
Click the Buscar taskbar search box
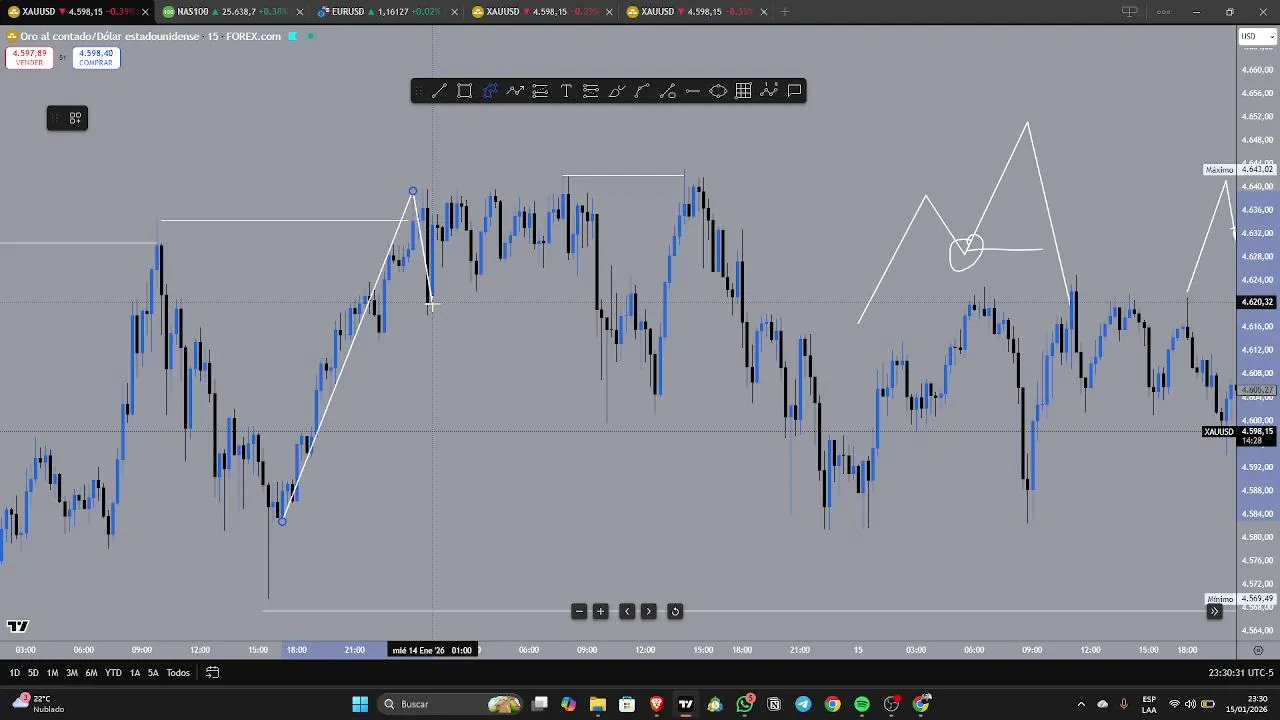[x=451, y=704]
